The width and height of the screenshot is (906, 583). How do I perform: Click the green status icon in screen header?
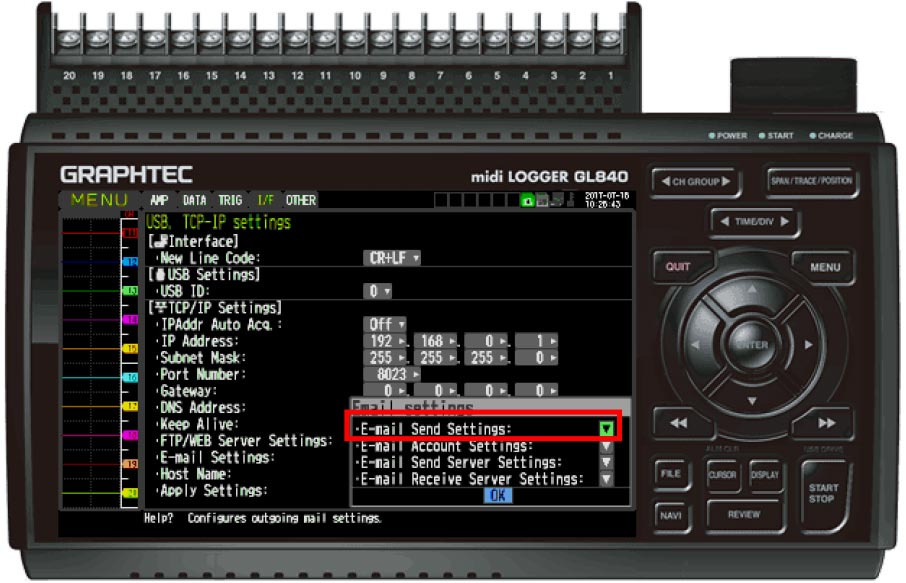(x=527, y=200)
